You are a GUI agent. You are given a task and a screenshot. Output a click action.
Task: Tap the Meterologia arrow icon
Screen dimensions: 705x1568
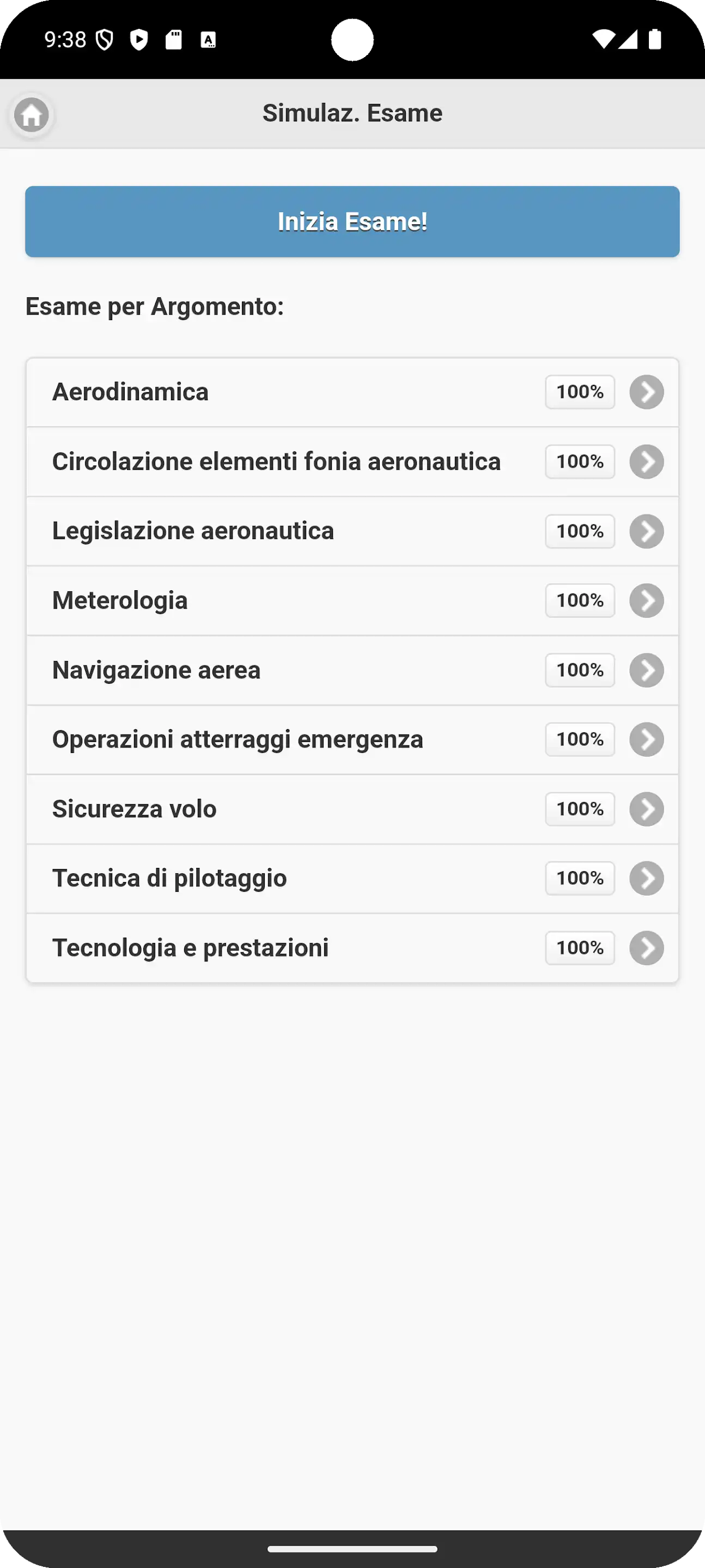click(x=647, y=600)
